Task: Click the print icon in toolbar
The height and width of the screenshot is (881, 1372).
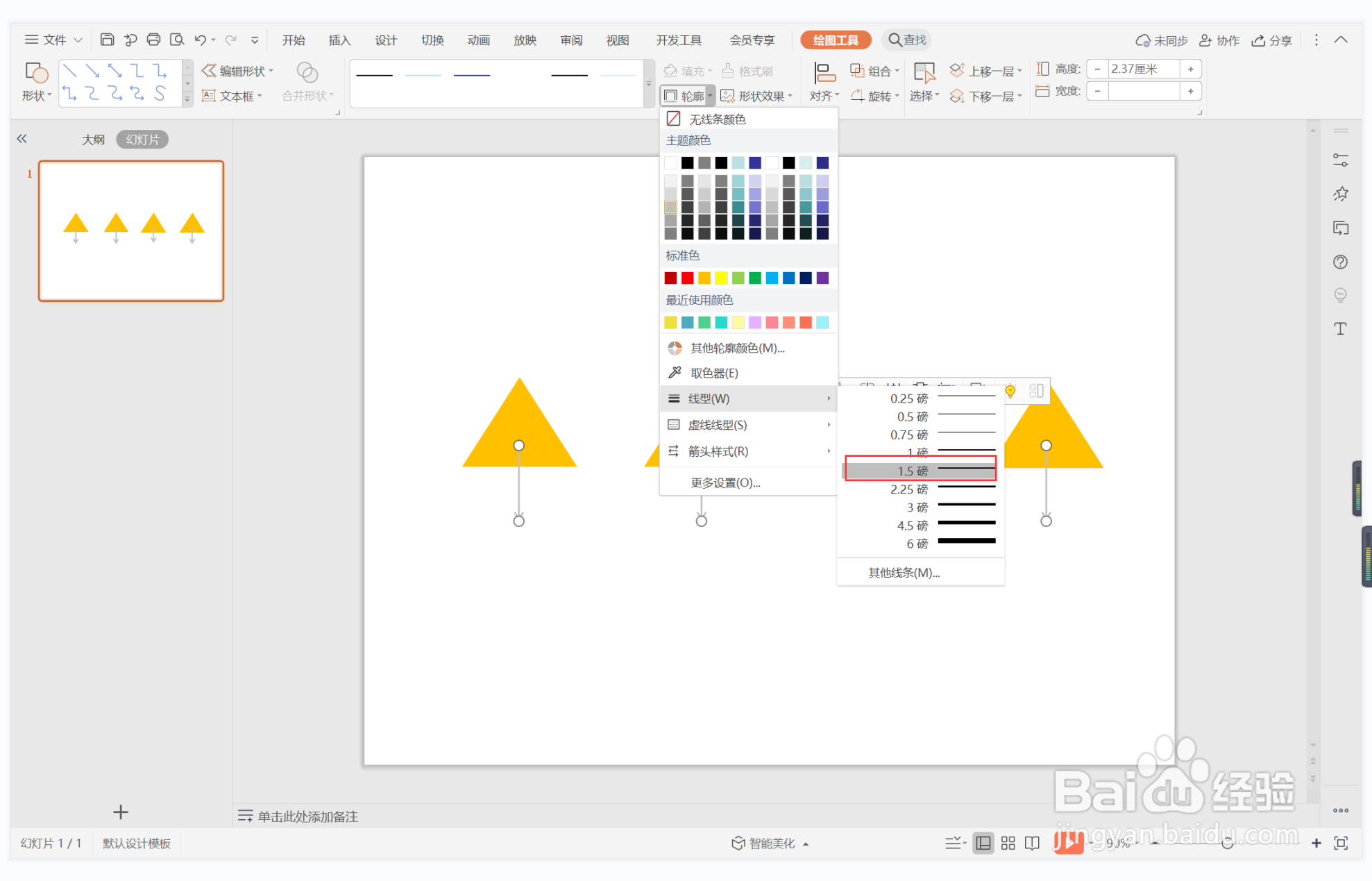Action: point(153,40)
